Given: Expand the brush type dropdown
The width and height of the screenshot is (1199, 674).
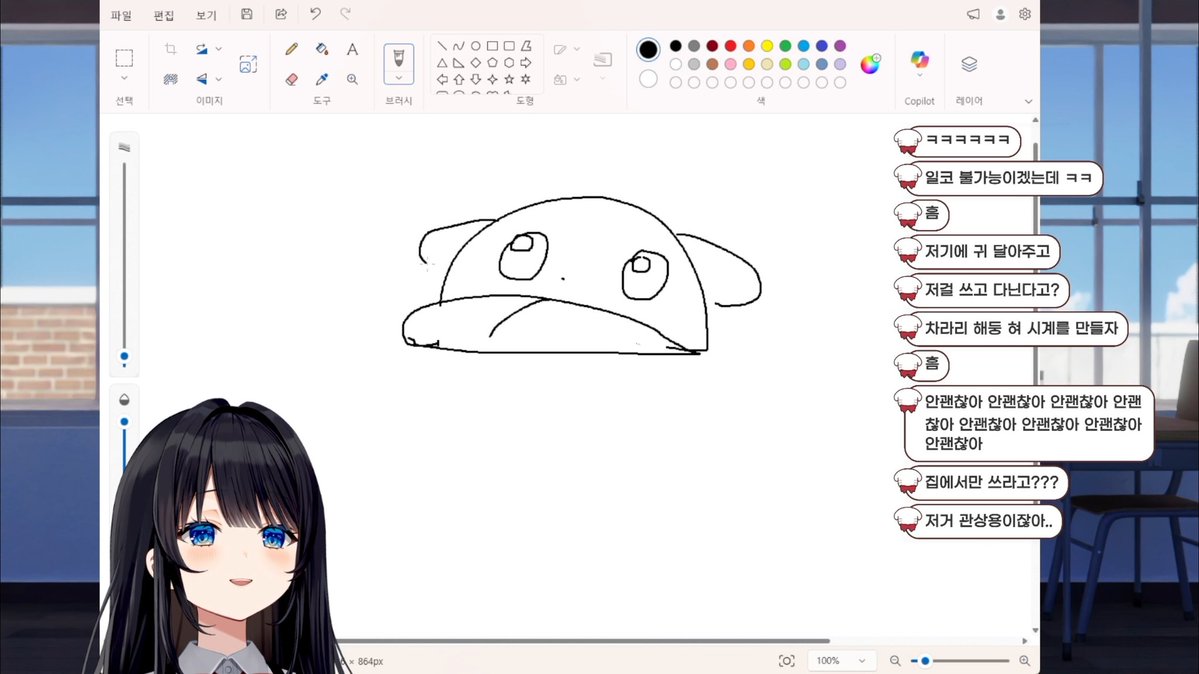Looking at the screenshot, I should click(398, 77).
